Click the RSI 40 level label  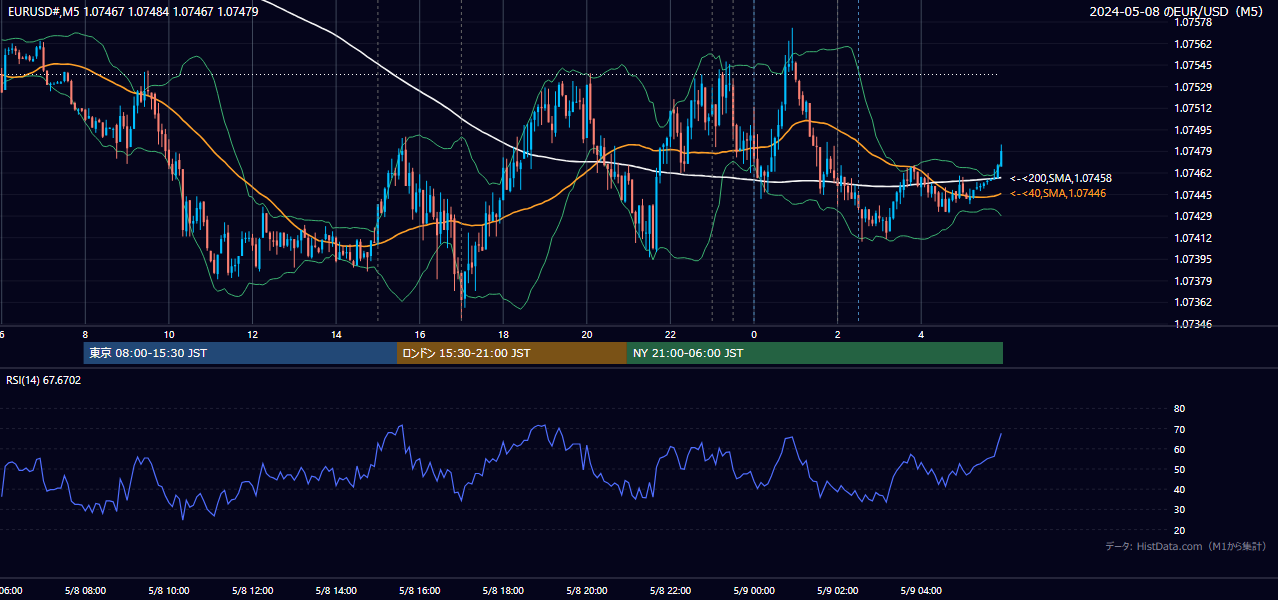point(1179,489)
